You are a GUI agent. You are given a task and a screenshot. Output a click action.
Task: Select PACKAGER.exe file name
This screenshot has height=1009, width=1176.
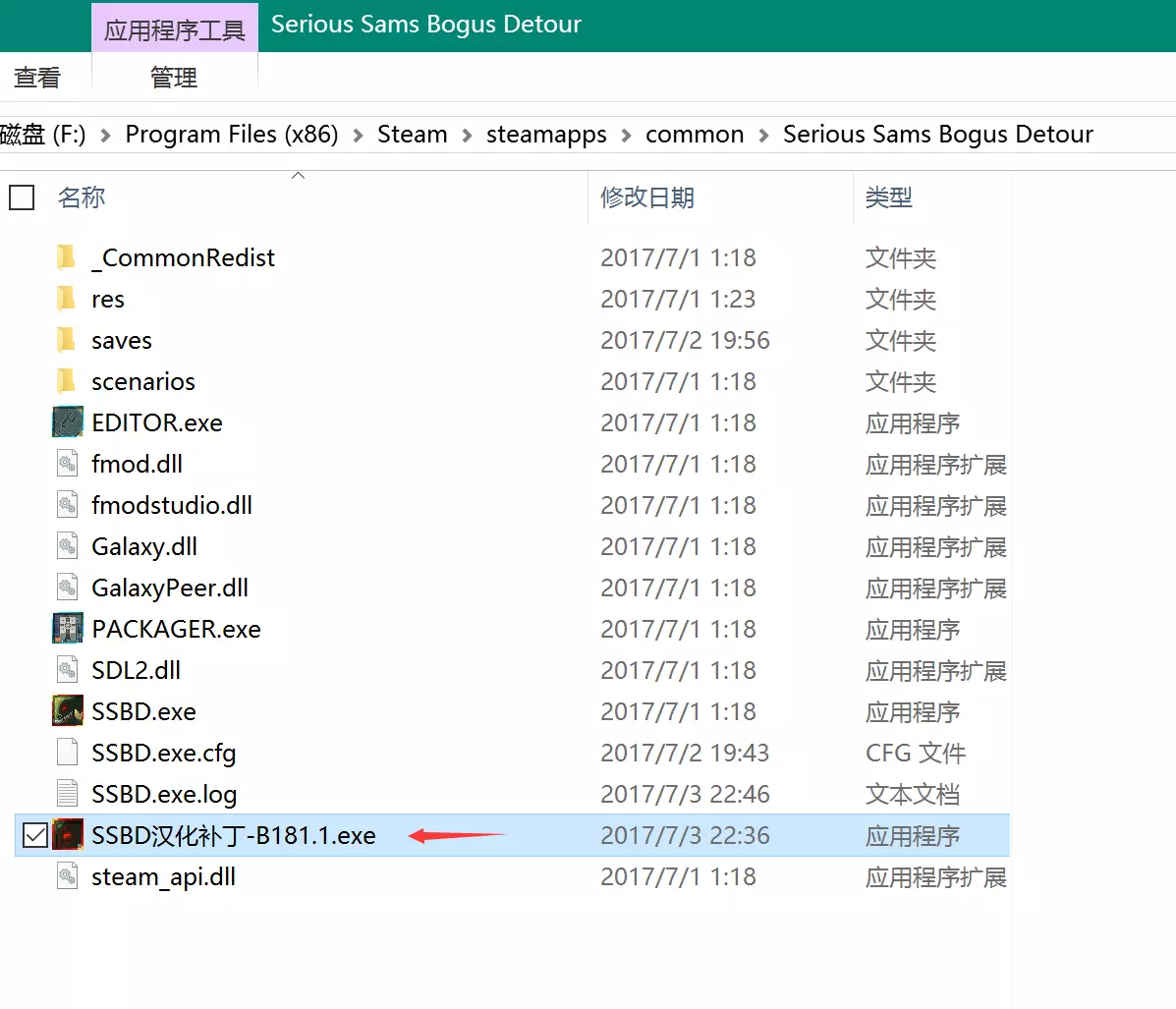click(176, 630)
